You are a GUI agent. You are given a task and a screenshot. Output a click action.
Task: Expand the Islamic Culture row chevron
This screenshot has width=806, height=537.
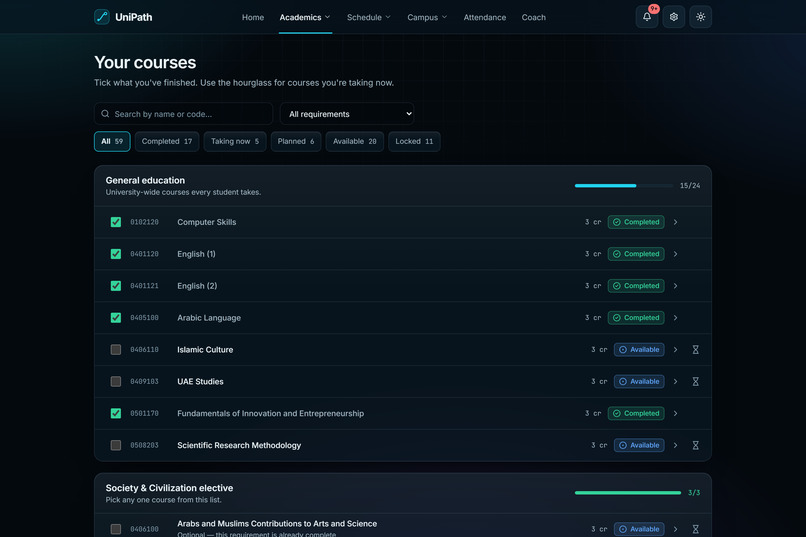coord(675,349)
